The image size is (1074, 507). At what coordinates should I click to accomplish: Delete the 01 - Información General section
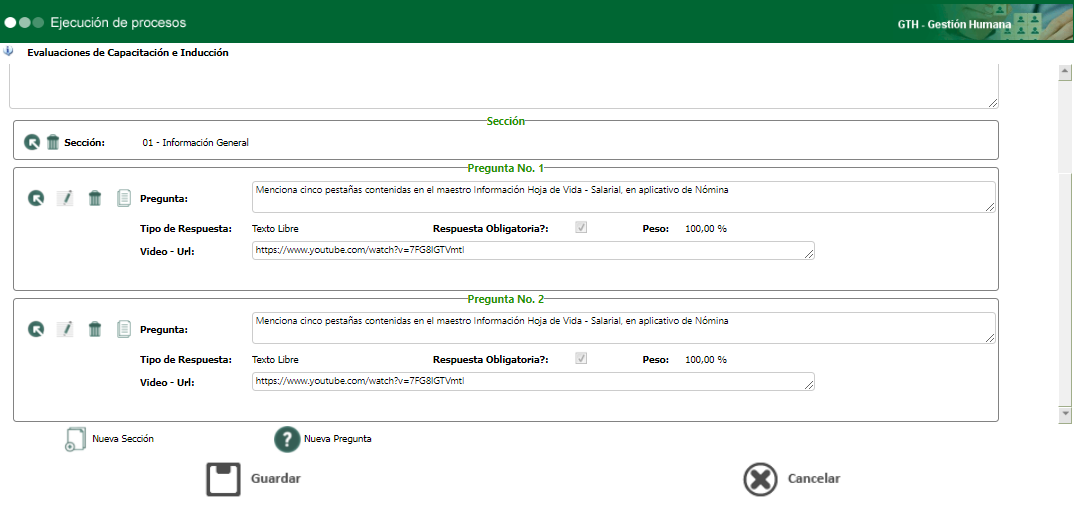click(x=53, y=143)
